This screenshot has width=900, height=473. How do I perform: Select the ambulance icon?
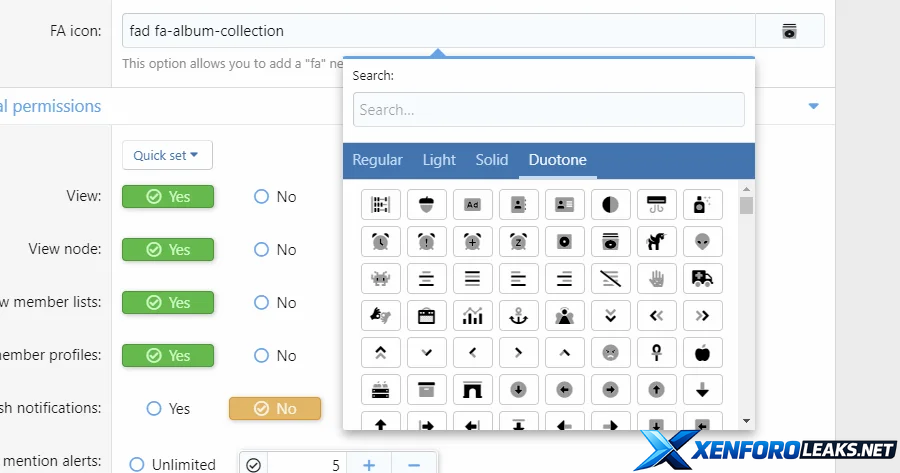click(x=702, y=279)
